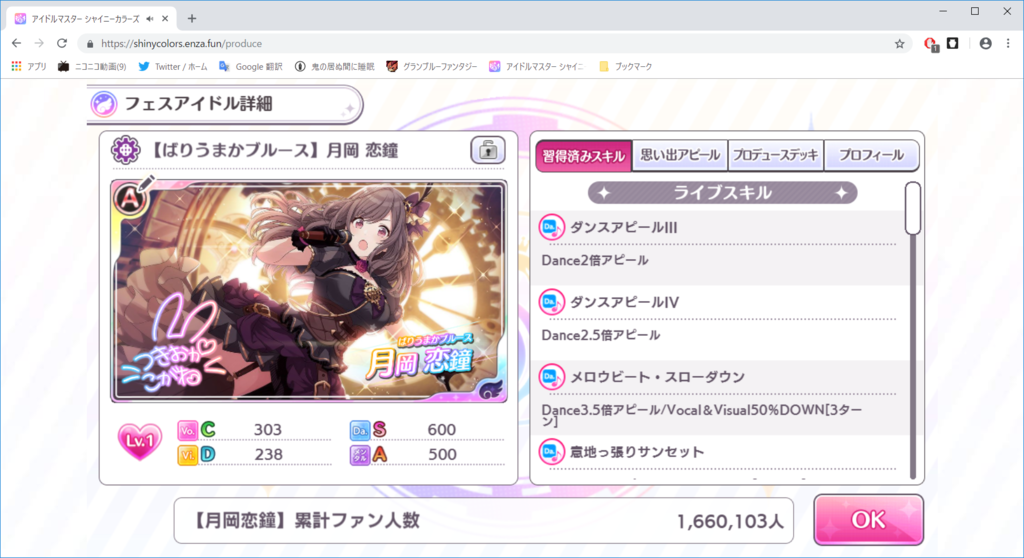Select the プロフィール tab
1024x558 pixels.
pyautogui.click(x=871, y=156)
